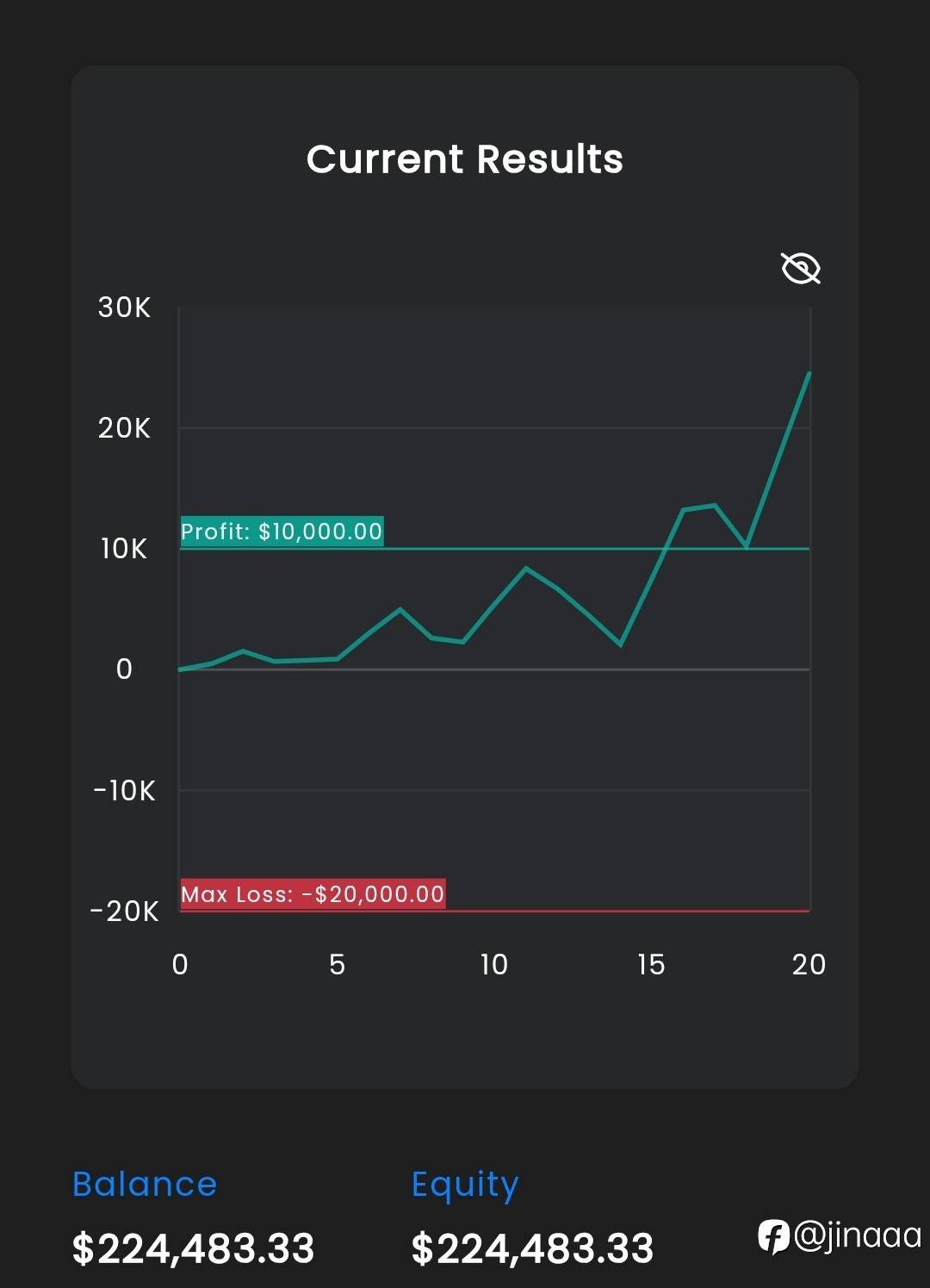930x1288 pixels.
Task: Select the Balance label
Action: (x=145, y=1184)
